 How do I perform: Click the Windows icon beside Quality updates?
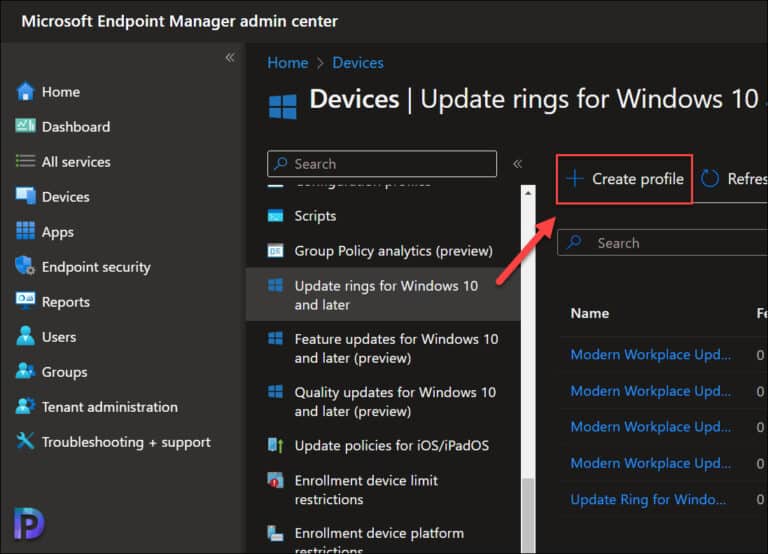pos(275,392)
